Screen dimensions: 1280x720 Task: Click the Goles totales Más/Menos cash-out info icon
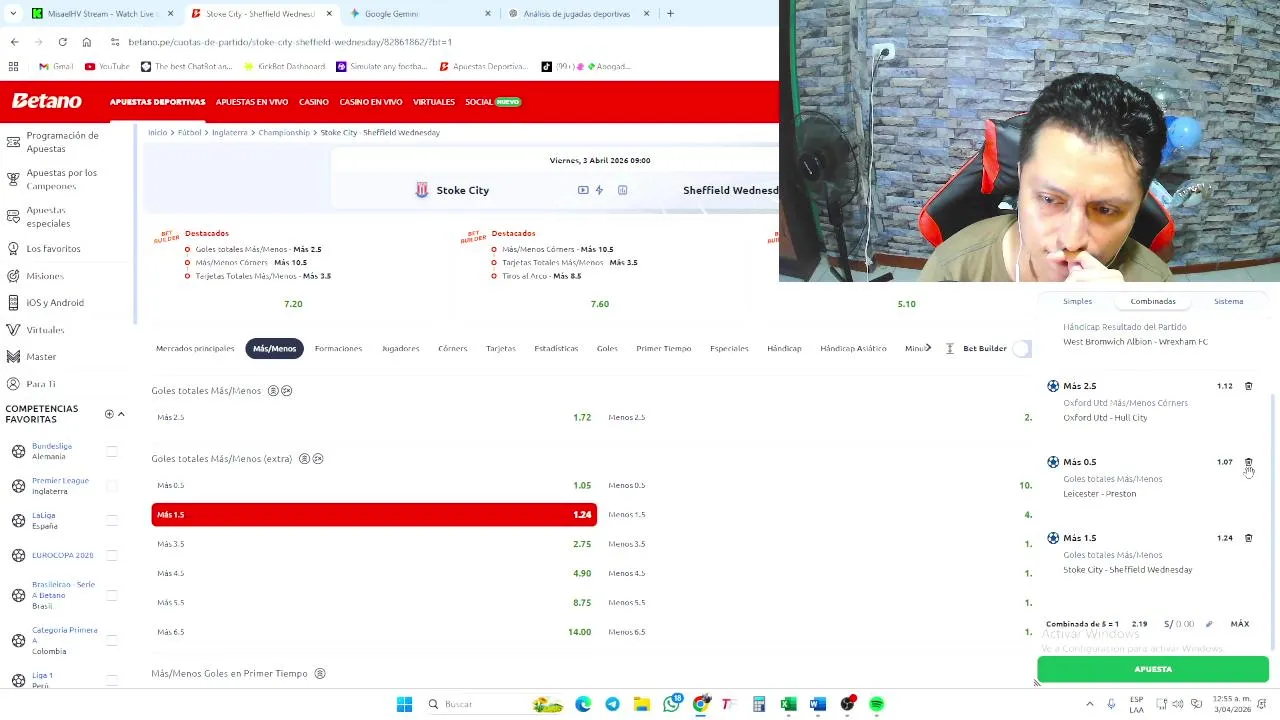286,391
